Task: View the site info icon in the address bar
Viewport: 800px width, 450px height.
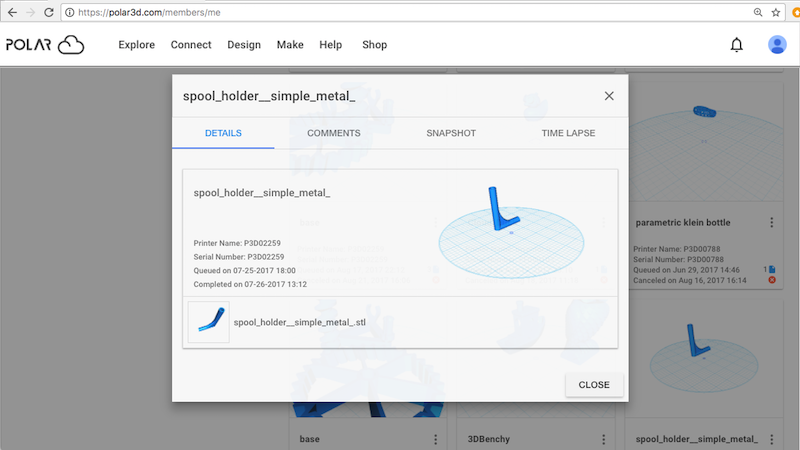Action: (x=69, y=12)
